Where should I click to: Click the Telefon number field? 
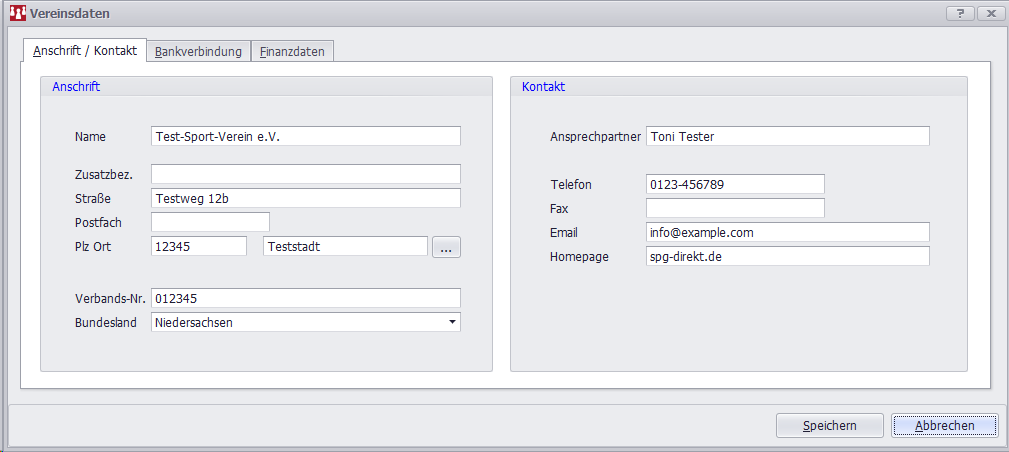pyautogui.click(x=735, y=184)
